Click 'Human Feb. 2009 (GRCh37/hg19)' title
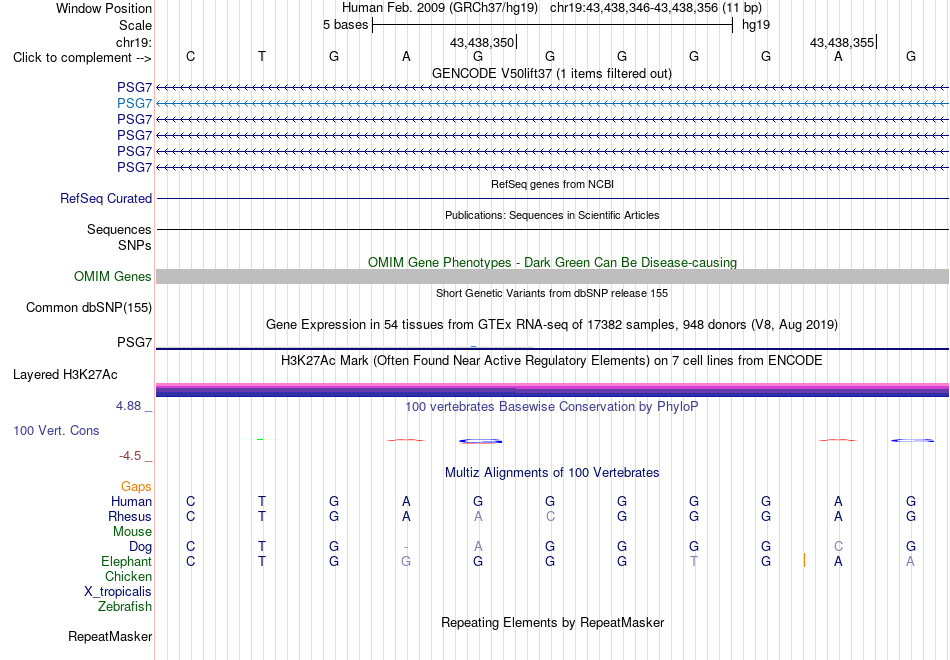This screenshot has height=660, width=950. tap(440, 8)
